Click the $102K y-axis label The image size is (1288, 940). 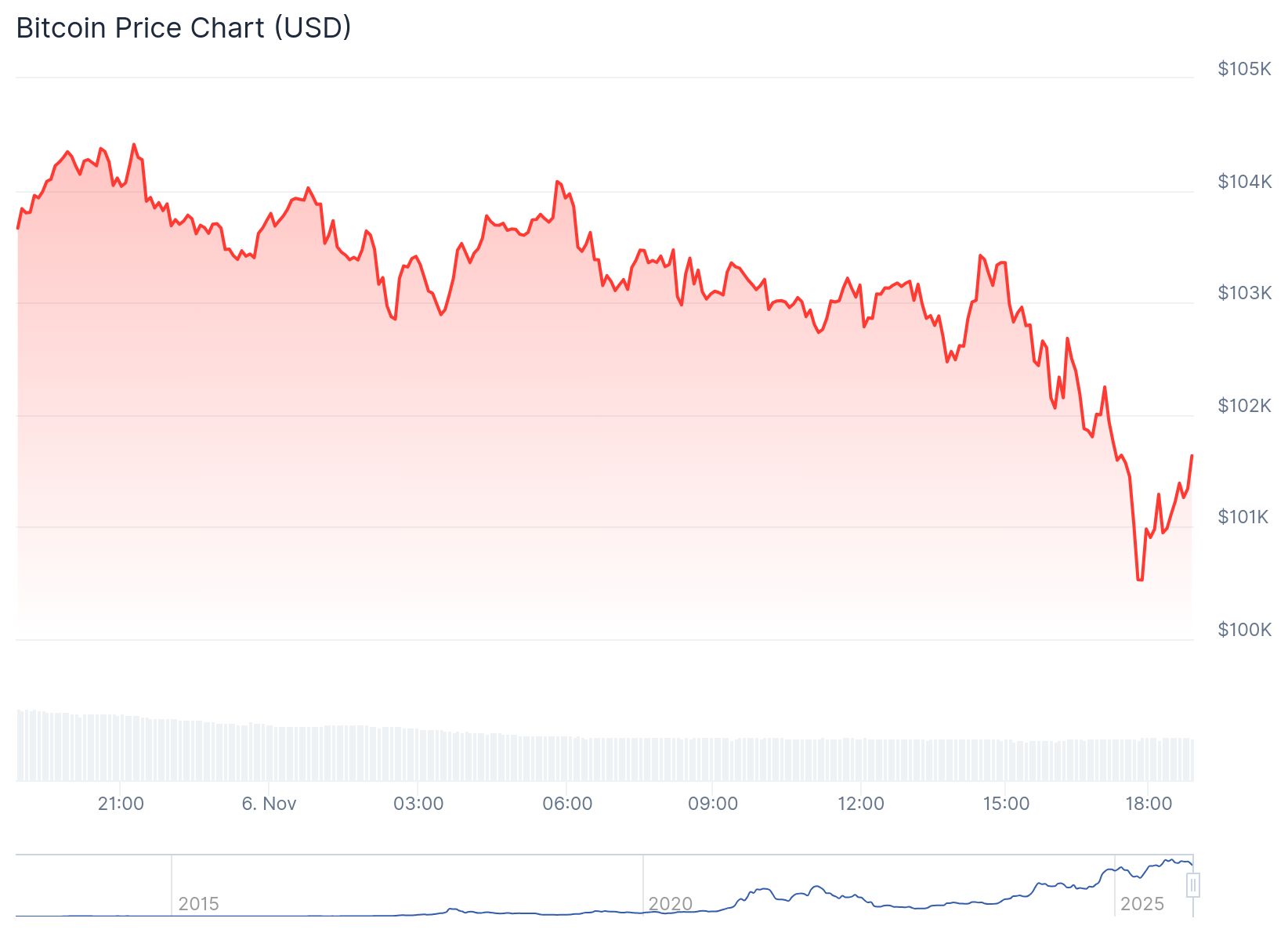tap(1243, 406)
